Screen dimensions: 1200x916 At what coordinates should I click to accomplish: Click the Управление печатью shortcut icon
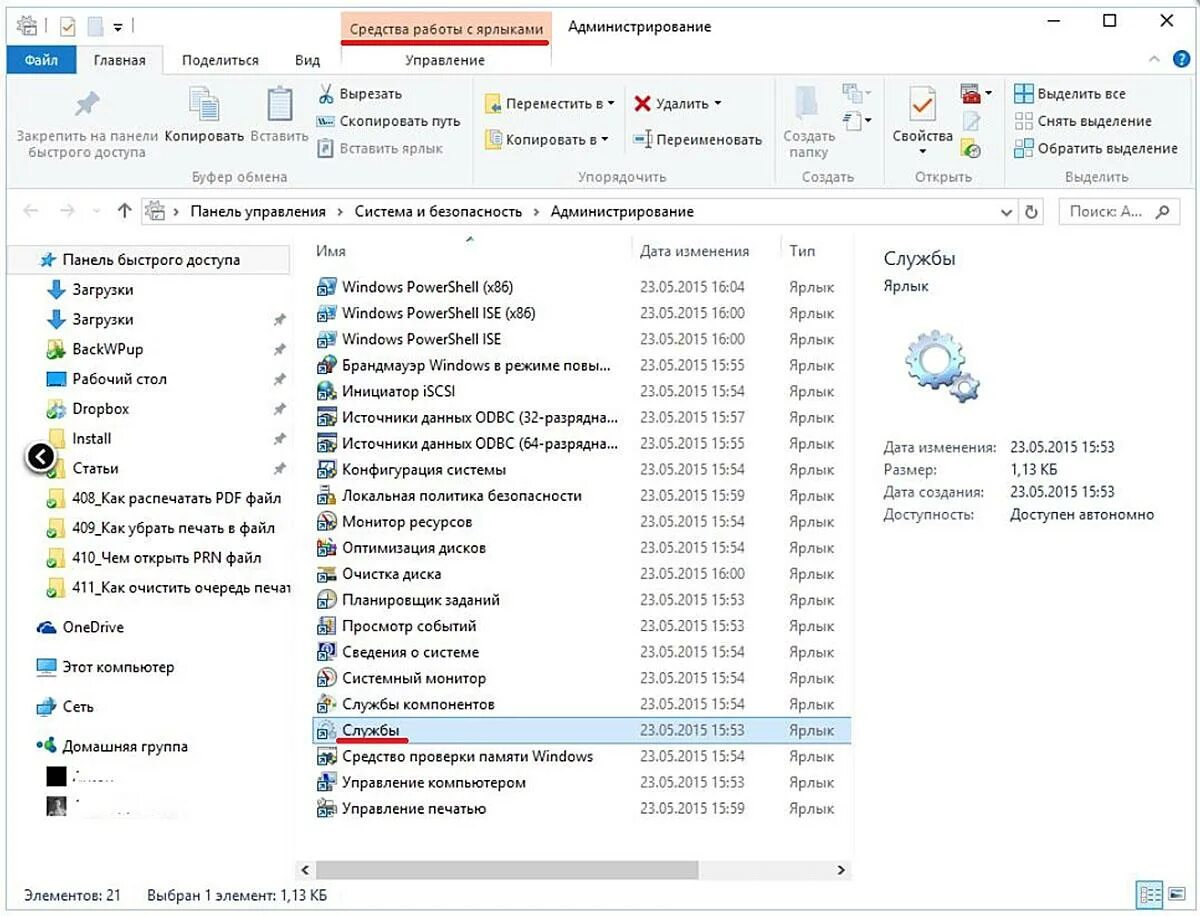click(326, 808)
